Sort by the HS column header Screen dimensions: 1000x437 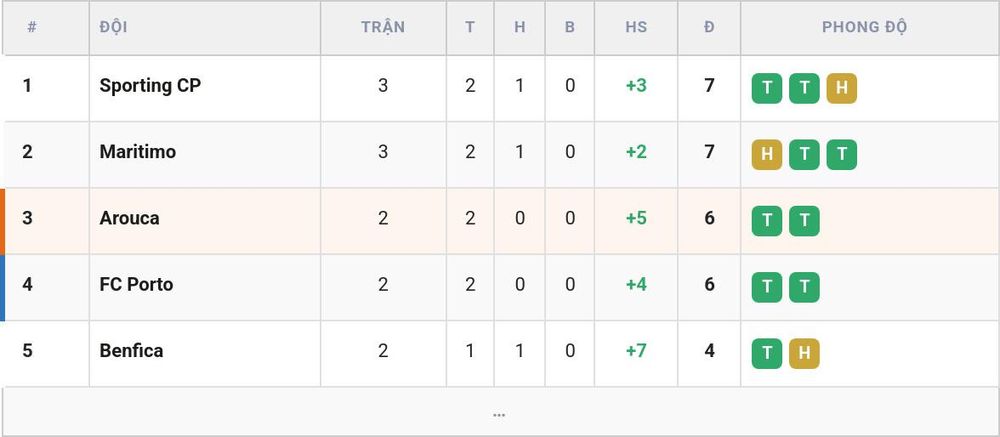(636, 27)
